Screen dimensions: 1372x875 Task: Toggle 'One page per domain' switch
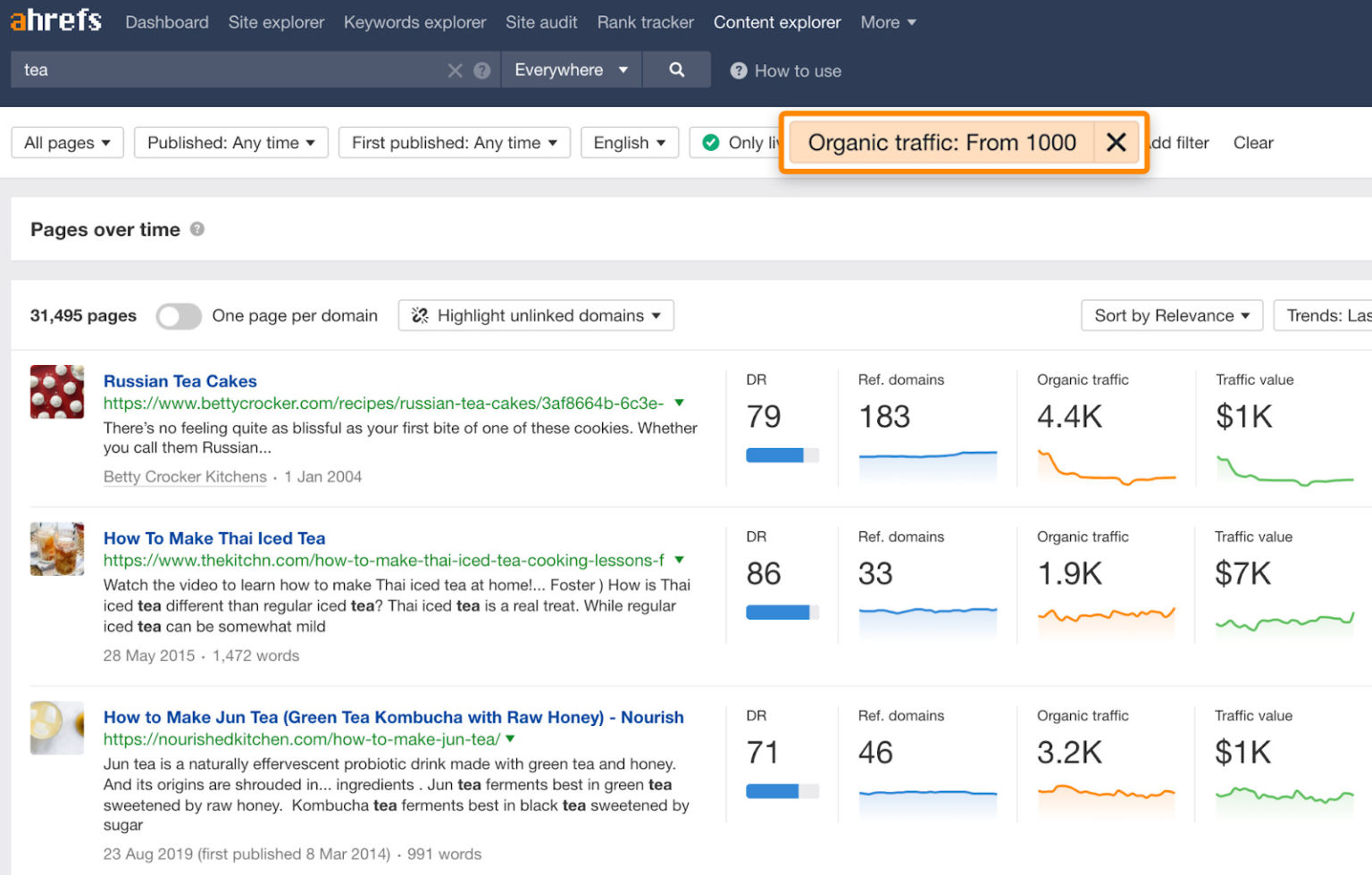point(178,315)
